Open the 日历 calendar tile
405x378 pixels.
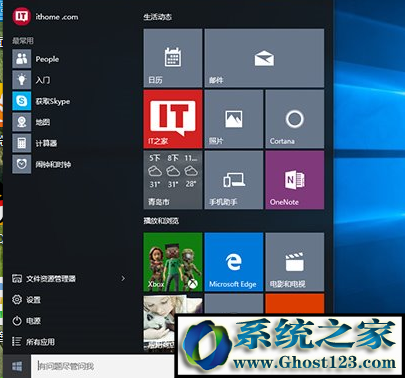pyautogui.click(x=173, y=58)
